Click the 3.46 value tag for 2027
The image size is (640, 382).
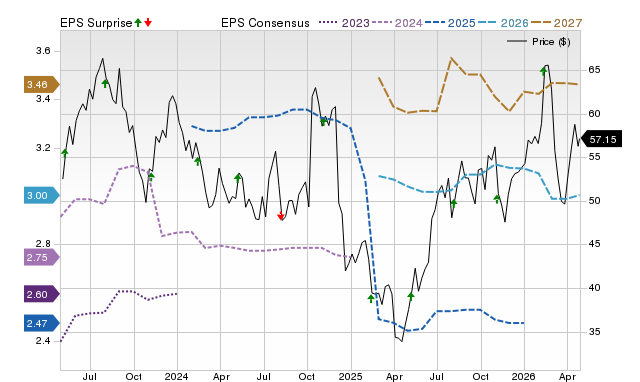[42, 84]
